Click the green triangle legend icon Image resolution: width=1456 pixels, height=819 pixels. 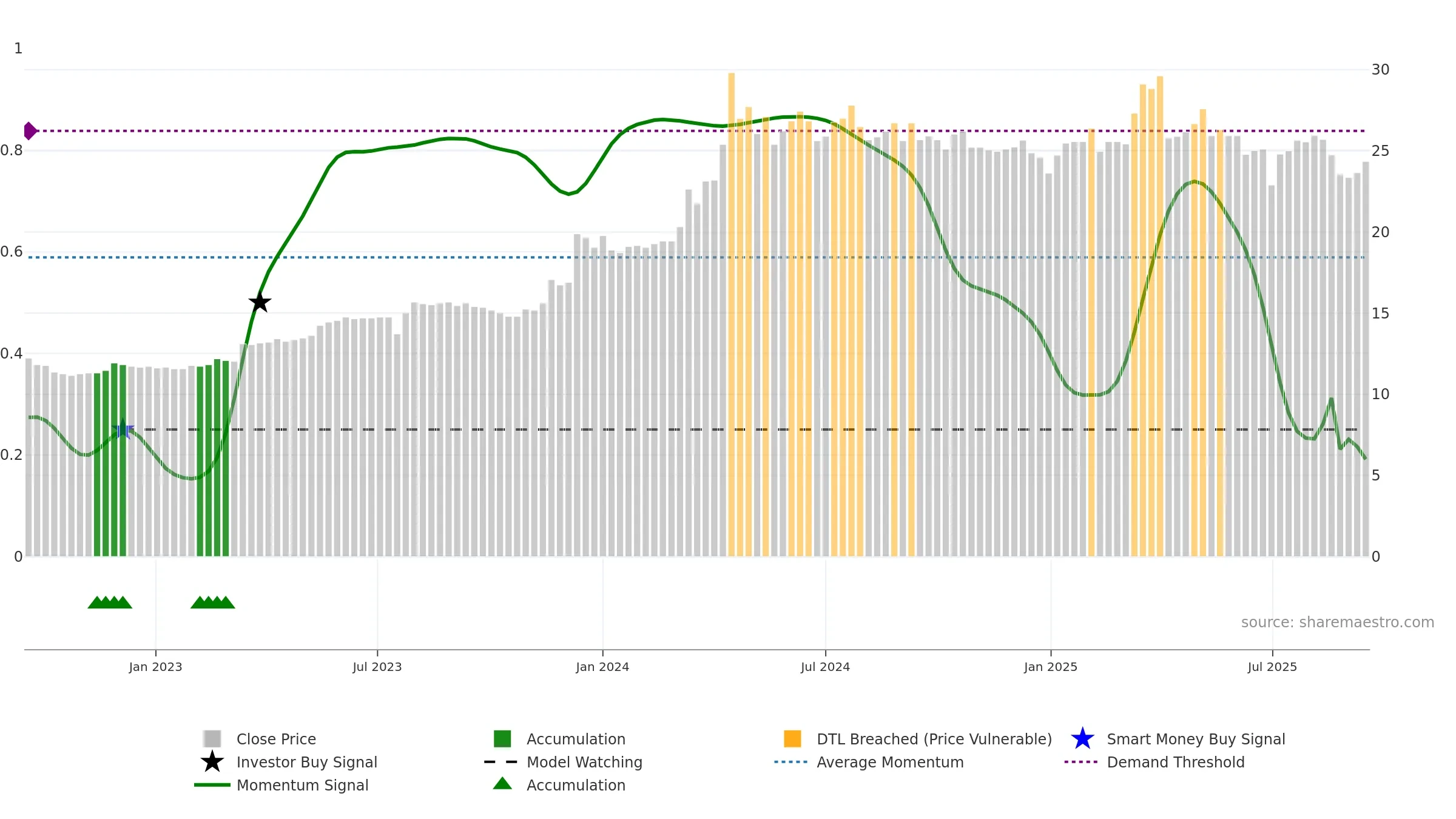tap(502, 783)
